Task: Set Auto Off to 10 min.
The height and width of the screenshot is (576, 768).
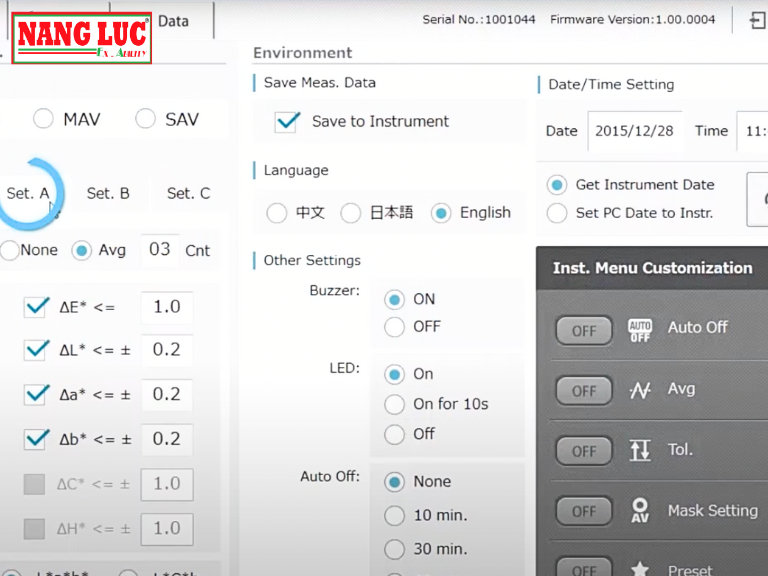Action: point(395,516)
